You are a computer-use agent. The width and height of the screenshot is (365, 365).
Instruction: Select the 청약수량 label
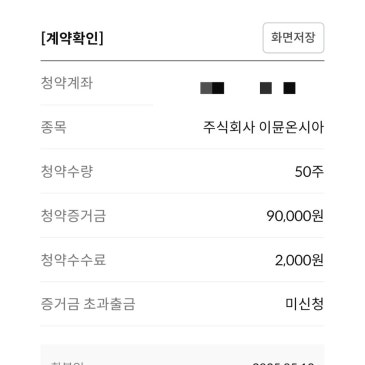[66, 171]
